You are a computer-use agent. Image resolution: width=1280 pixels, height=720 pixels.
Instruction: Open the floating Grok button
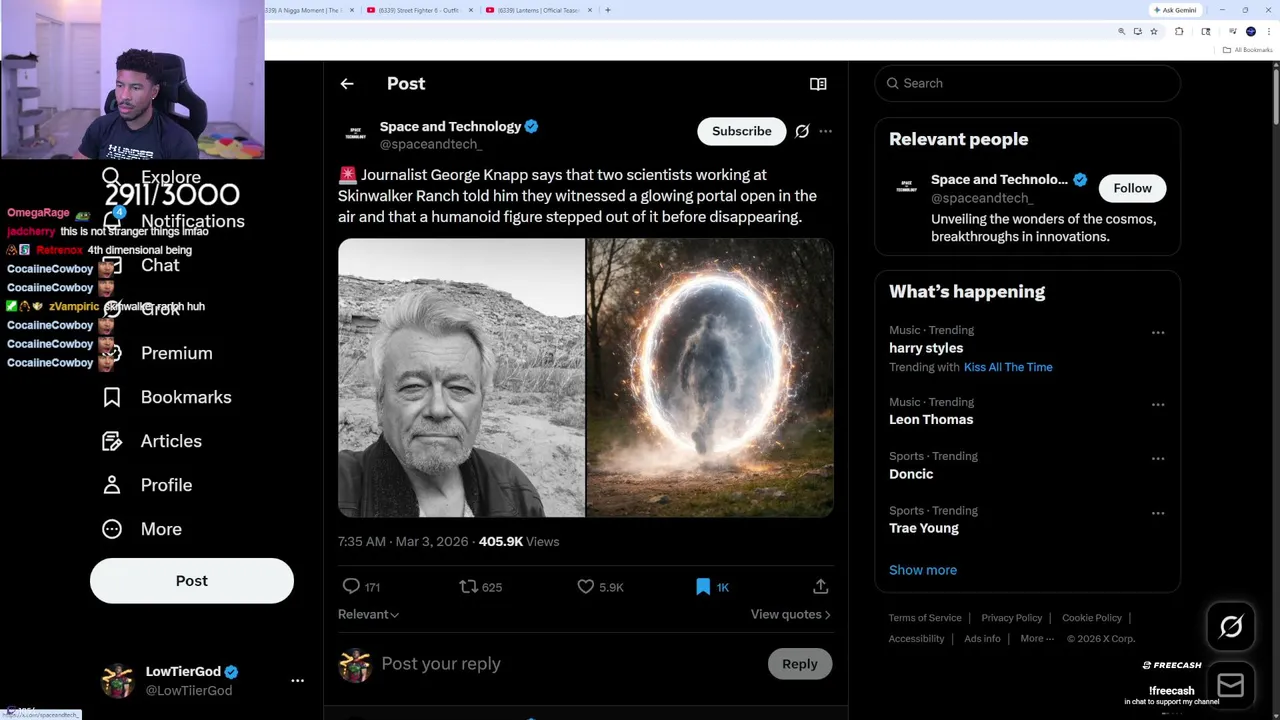click(x=1231, y=627)
